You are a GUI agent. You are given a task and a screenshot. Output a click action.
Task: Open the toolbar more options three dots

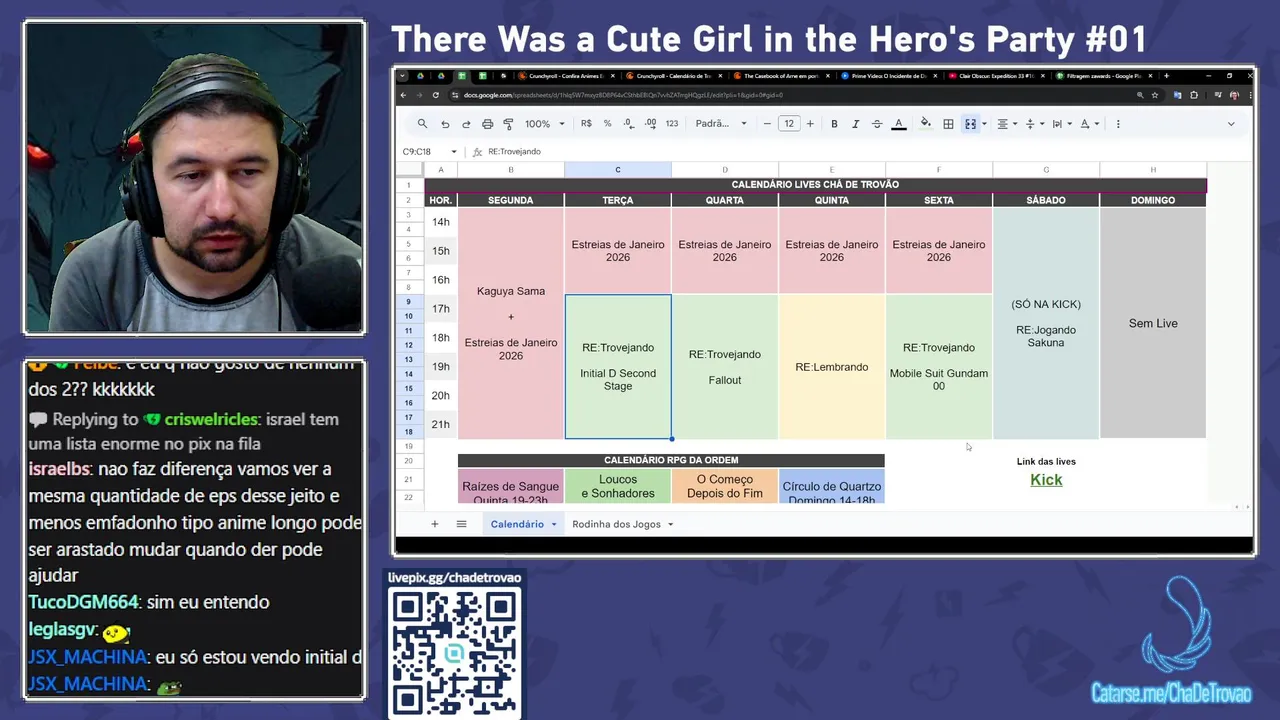click(x=1118, y=124)
